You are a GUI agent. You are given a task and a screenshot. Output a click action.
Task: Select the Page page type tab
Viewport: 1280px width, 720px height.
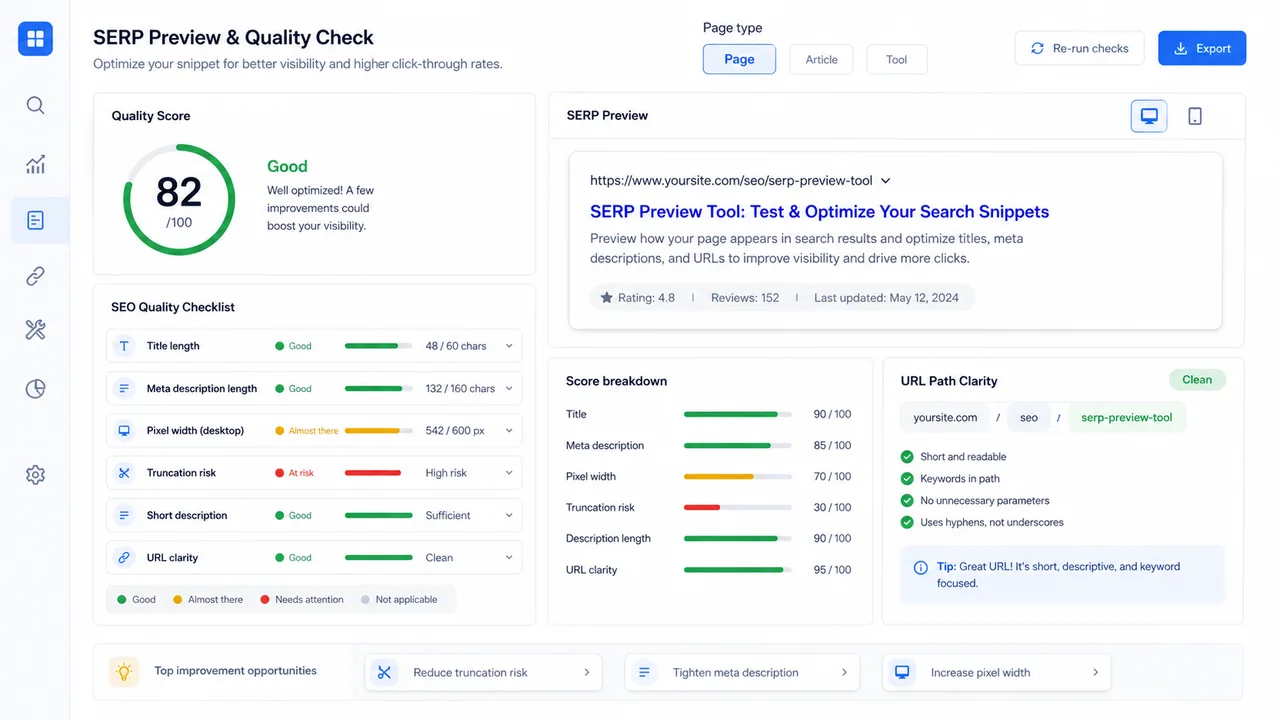click(x=739, y=59)
